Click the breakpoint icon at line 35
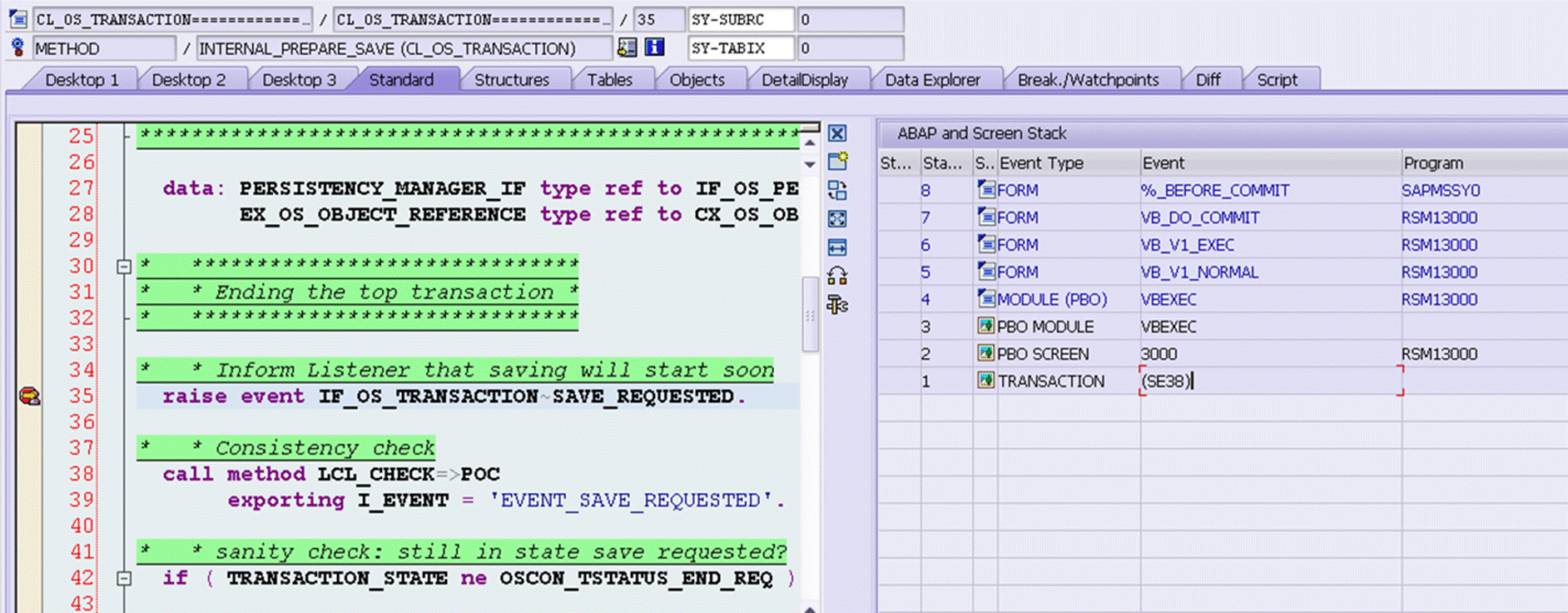This screenshot has height=613, width=1568. click(x=29, y=396)
